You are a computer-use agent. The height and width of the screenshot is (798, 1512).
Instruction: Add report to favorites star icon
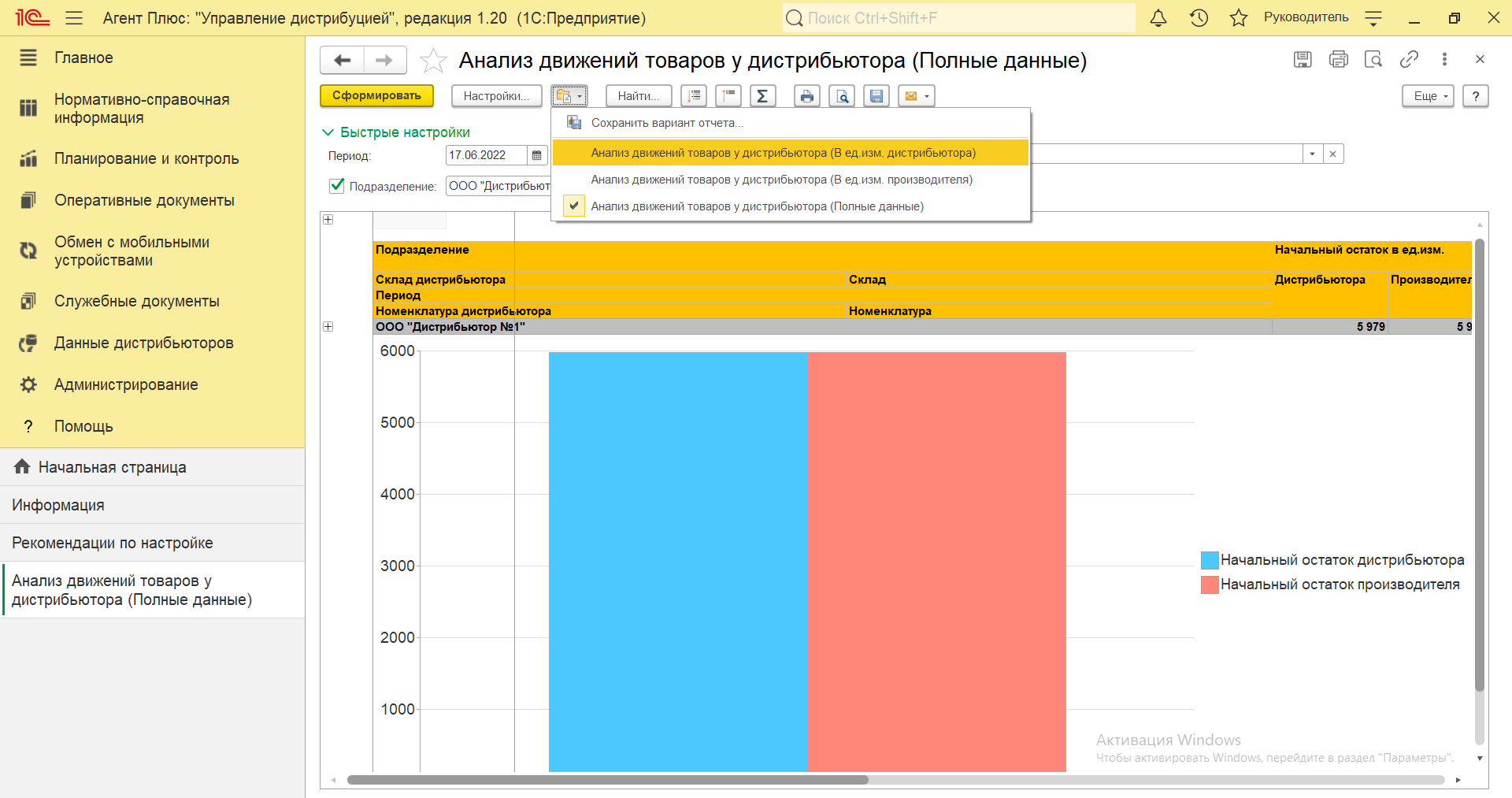tap(433, 61)
